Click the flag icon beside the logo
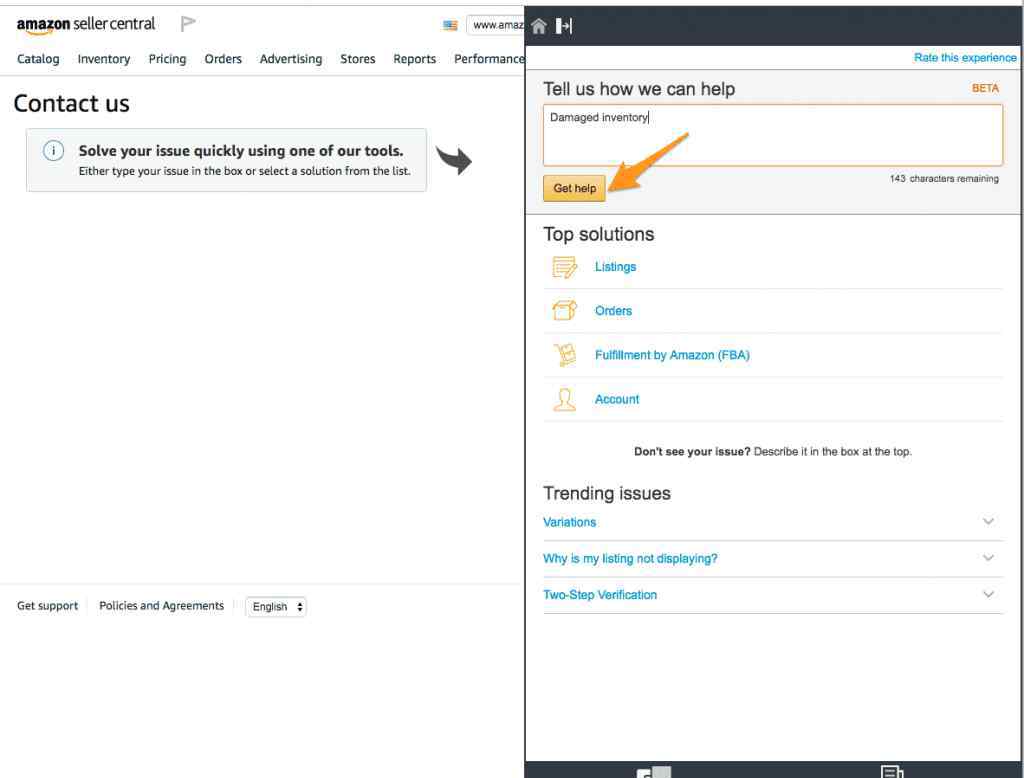1024x778 pixels. (x=188, y=24)
